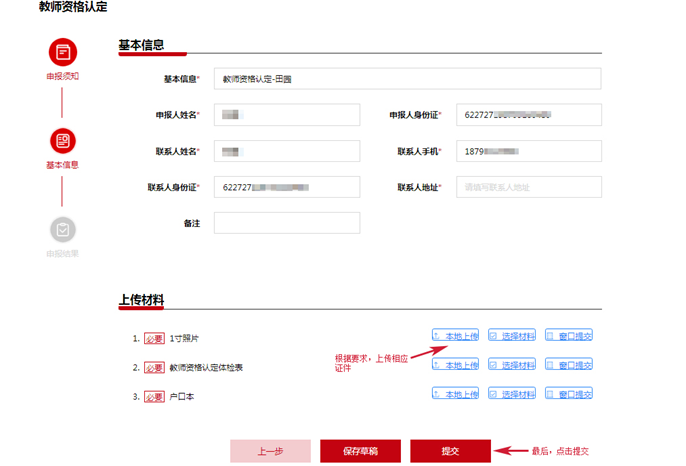Click 选择材料 for 户口本

coord(512,394)
